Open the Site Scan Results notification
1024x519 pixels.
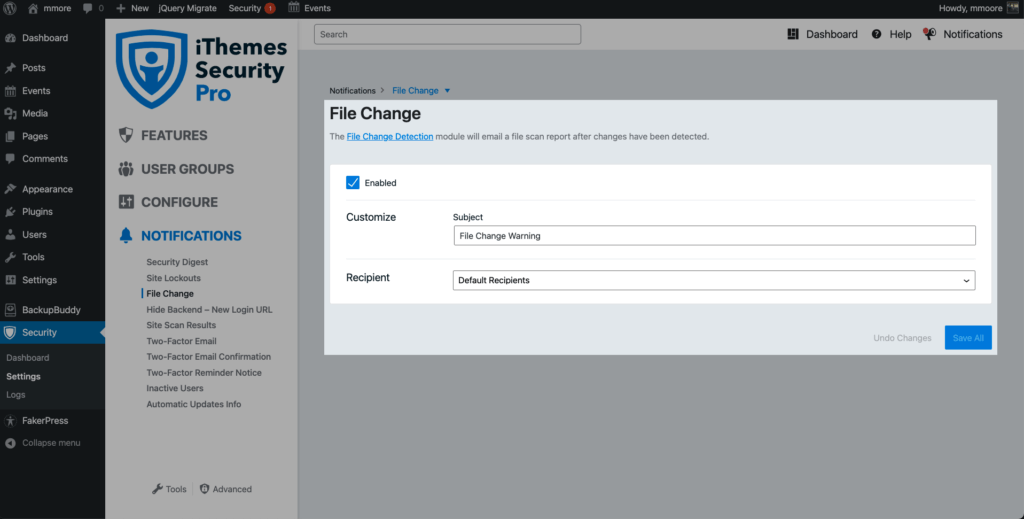[181, 325]
